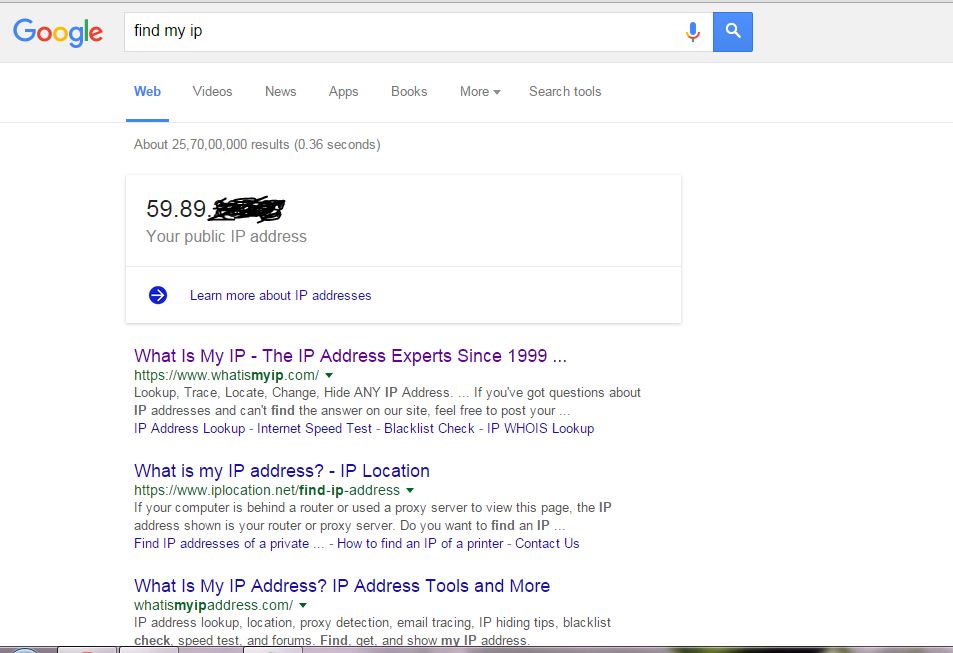The width and height of the screenshot is (953, 653).
Task: Click the '59.89' IP address number
Action: coord(176,209)
